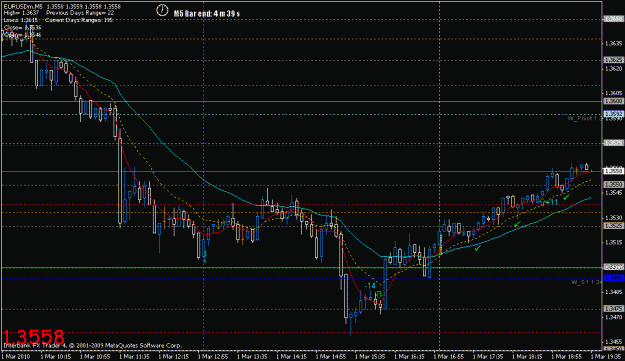Select the 'M5 Bar end: 4m39s' countdown text
This screenshot has height=361, width=625.
206,13
